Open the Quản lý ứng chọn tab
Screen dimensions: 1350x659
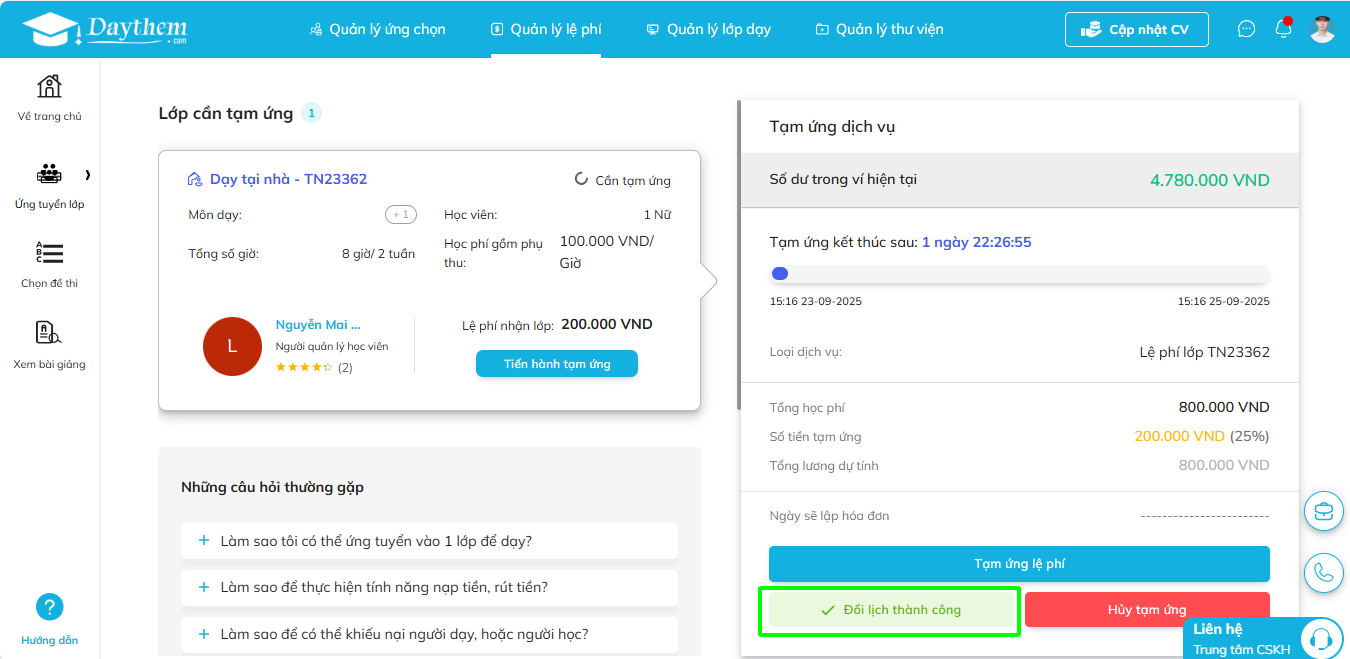(x=378, y=29)
